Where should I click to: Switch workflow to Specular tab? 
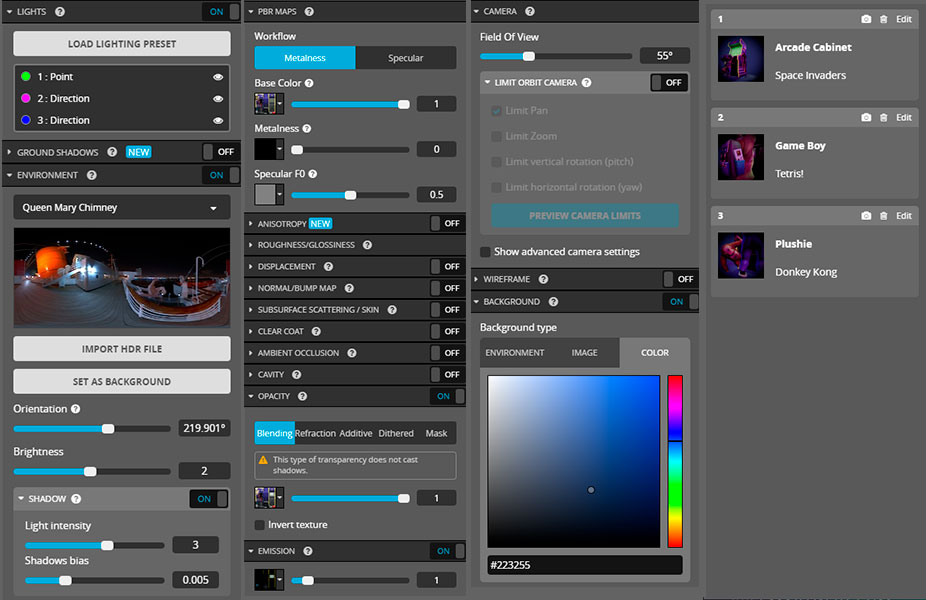(x=405, y=58)
